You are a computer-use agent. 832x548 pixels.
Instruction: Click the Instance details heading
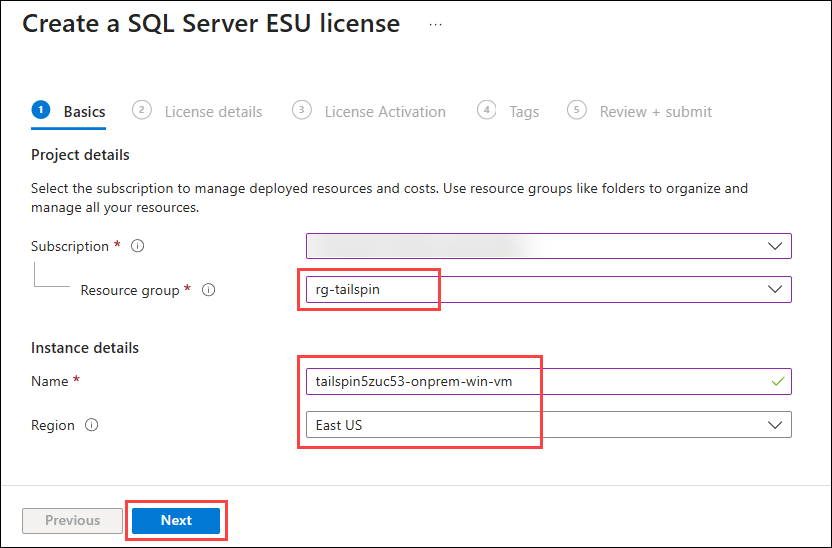(x=85, y=347)
